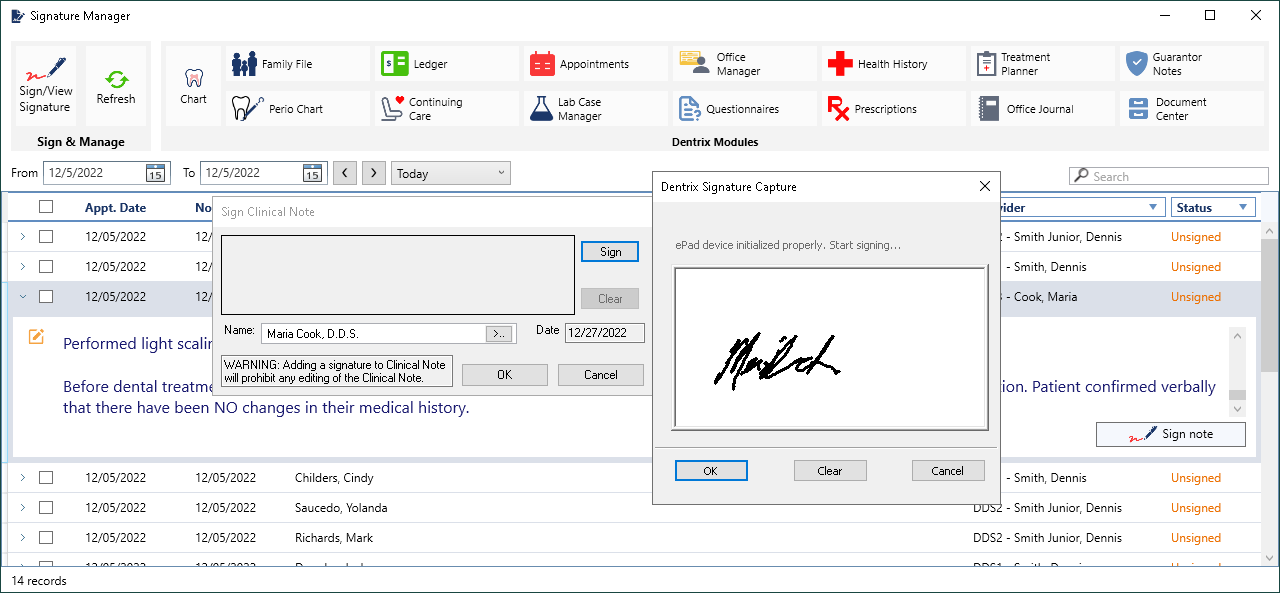Click inside the Search field

coord(1168,175)
